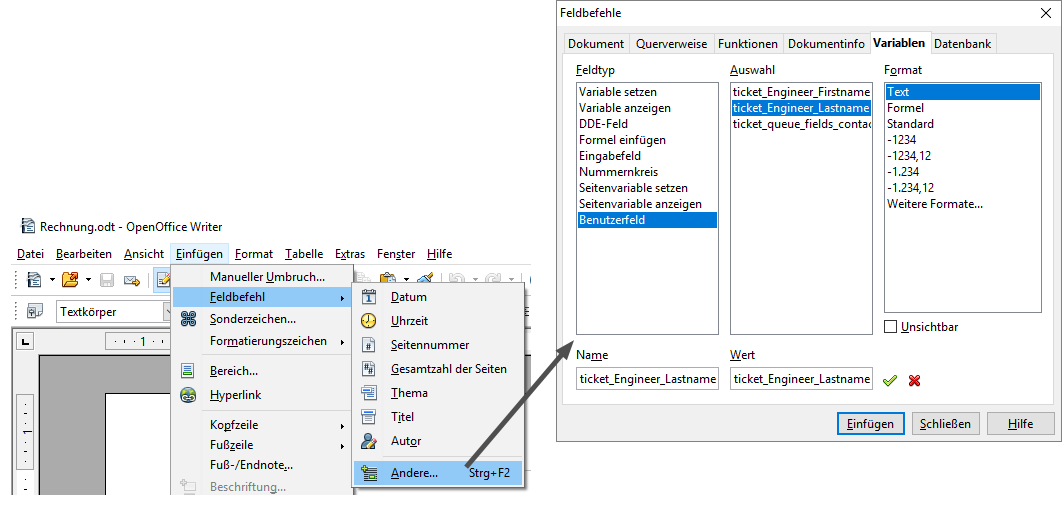Click the red X delete icon
Screen dimensions: 1062x507
[x=914, y=380]
